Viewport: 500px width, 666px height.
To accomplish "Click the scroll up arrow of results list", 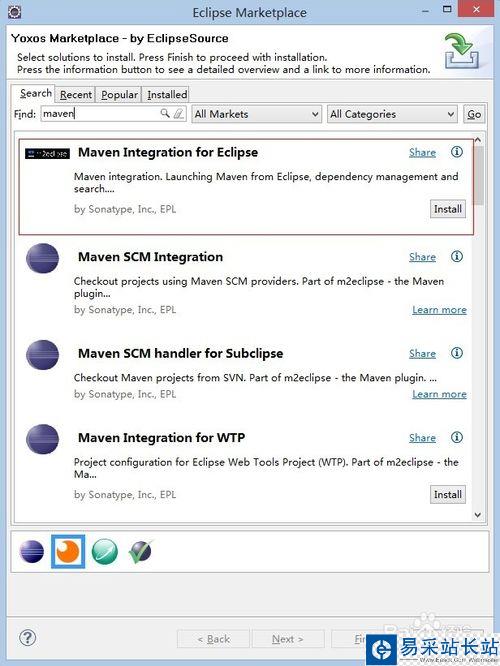I will (x=478, y=140).
